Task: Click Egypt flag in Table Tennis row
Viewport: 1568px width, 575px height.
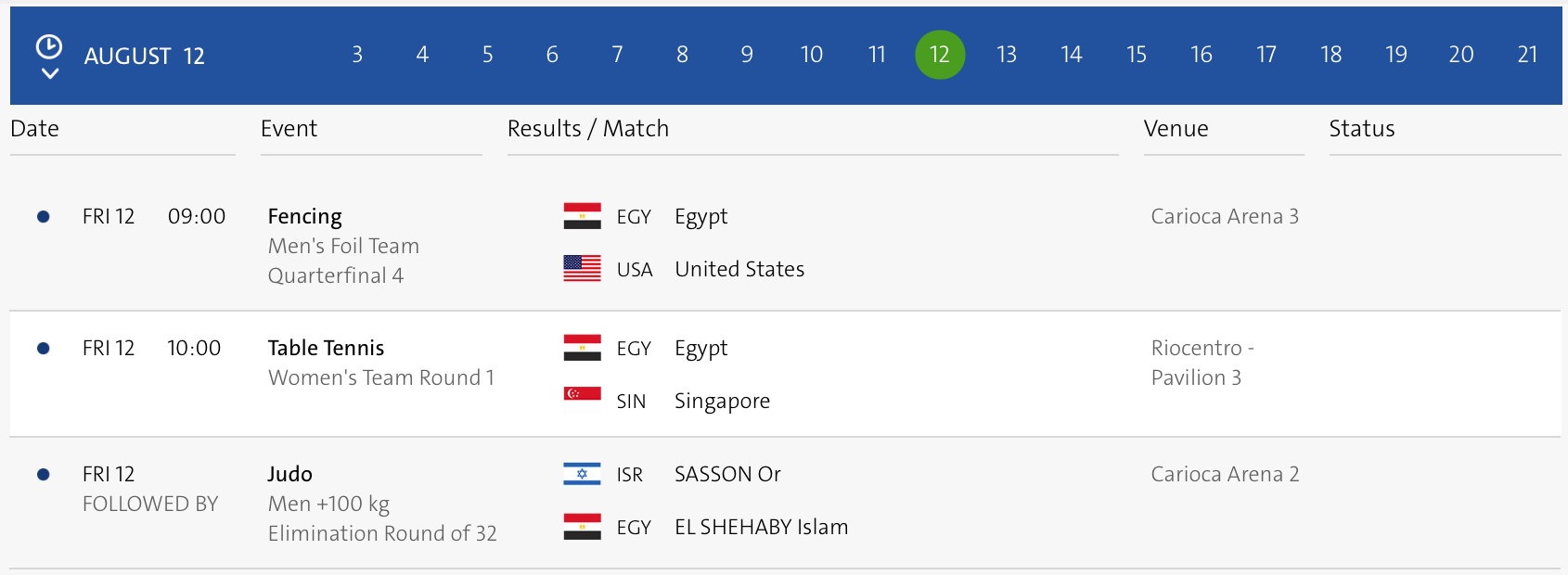Action: tap(582, 348)
